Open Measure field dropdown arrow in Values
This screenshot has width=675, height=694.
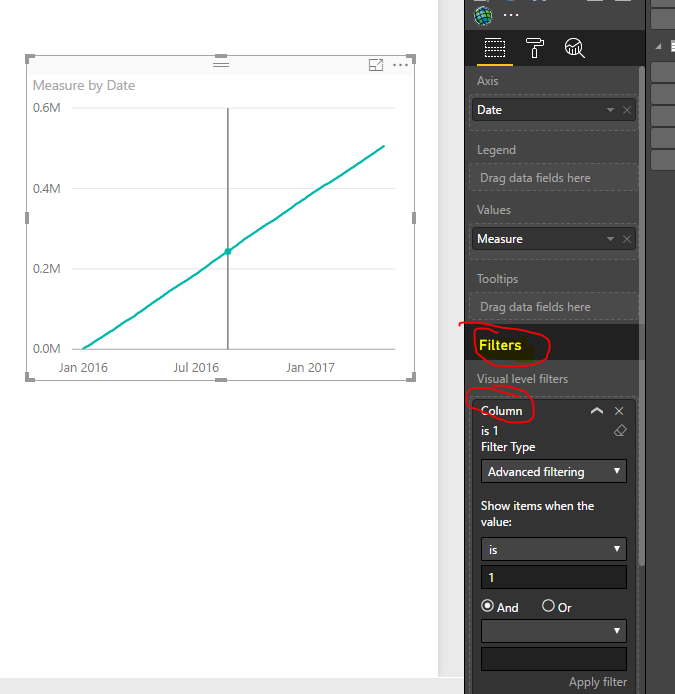(x=610, y=239)
